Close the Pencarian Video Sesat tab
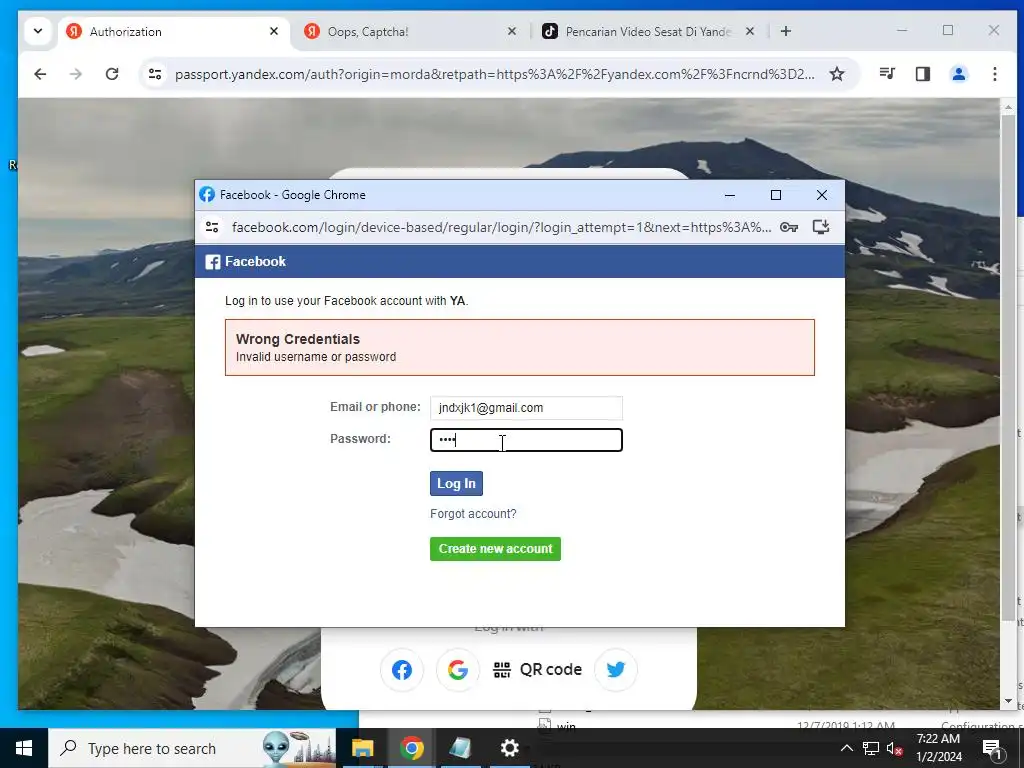This screenshot has width=1024, height=768. tap(750, 31)
